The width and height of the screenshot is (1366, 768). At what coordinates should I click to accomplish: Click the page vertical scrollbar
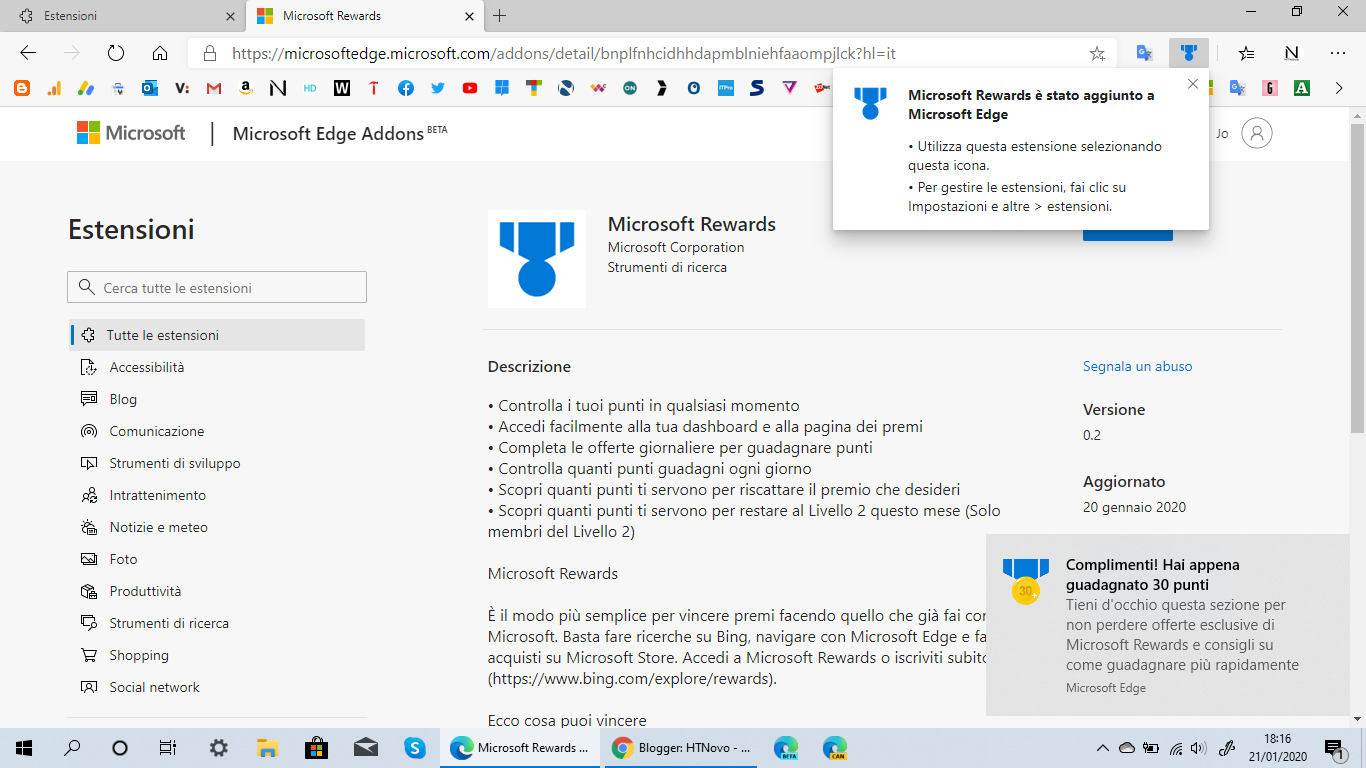click(1357, 278)
